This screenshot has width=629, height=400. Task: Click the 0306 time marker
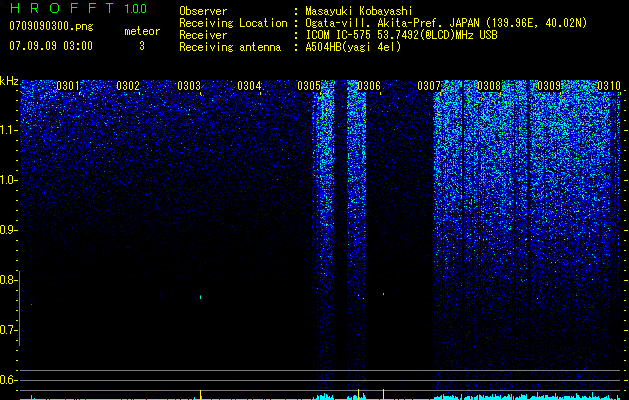[x=369, y=86]
